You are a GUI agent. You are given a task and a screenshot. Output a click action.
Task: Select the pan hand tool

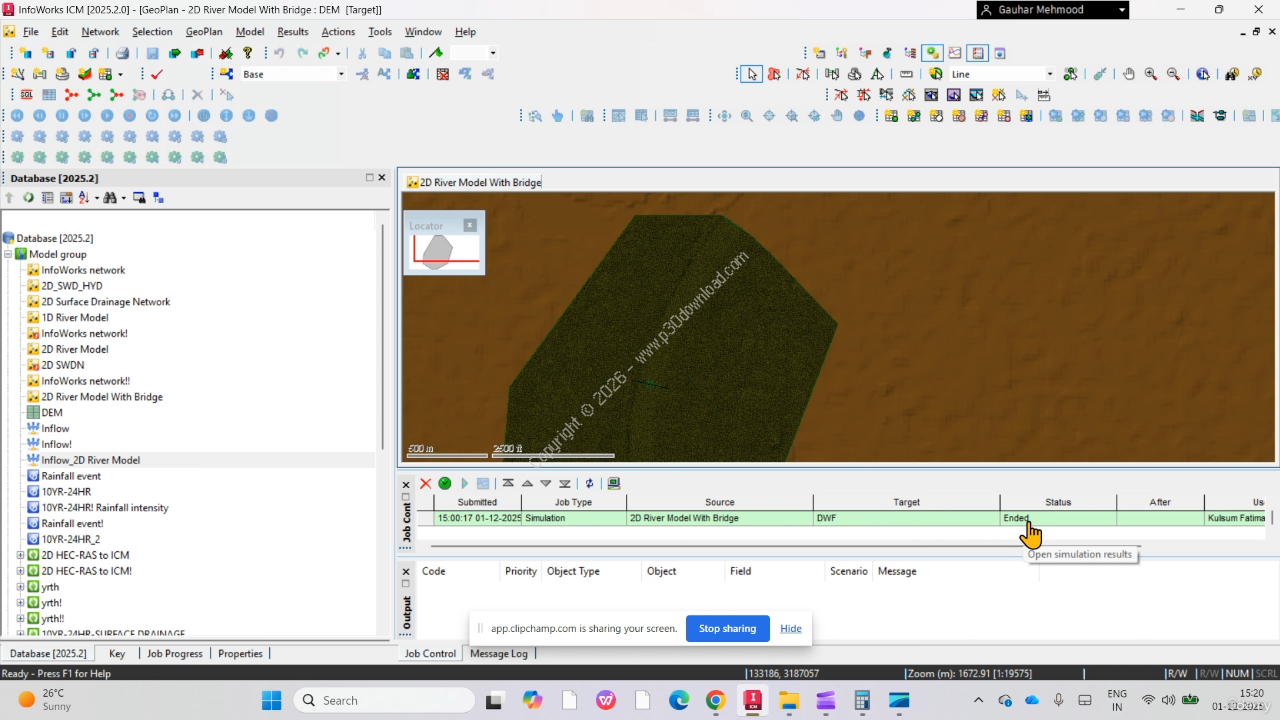(1129, 74)
